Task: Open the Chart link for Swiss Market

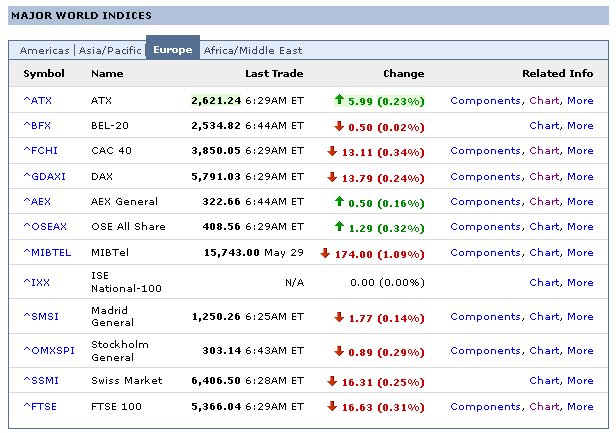Action: [544, 380]
